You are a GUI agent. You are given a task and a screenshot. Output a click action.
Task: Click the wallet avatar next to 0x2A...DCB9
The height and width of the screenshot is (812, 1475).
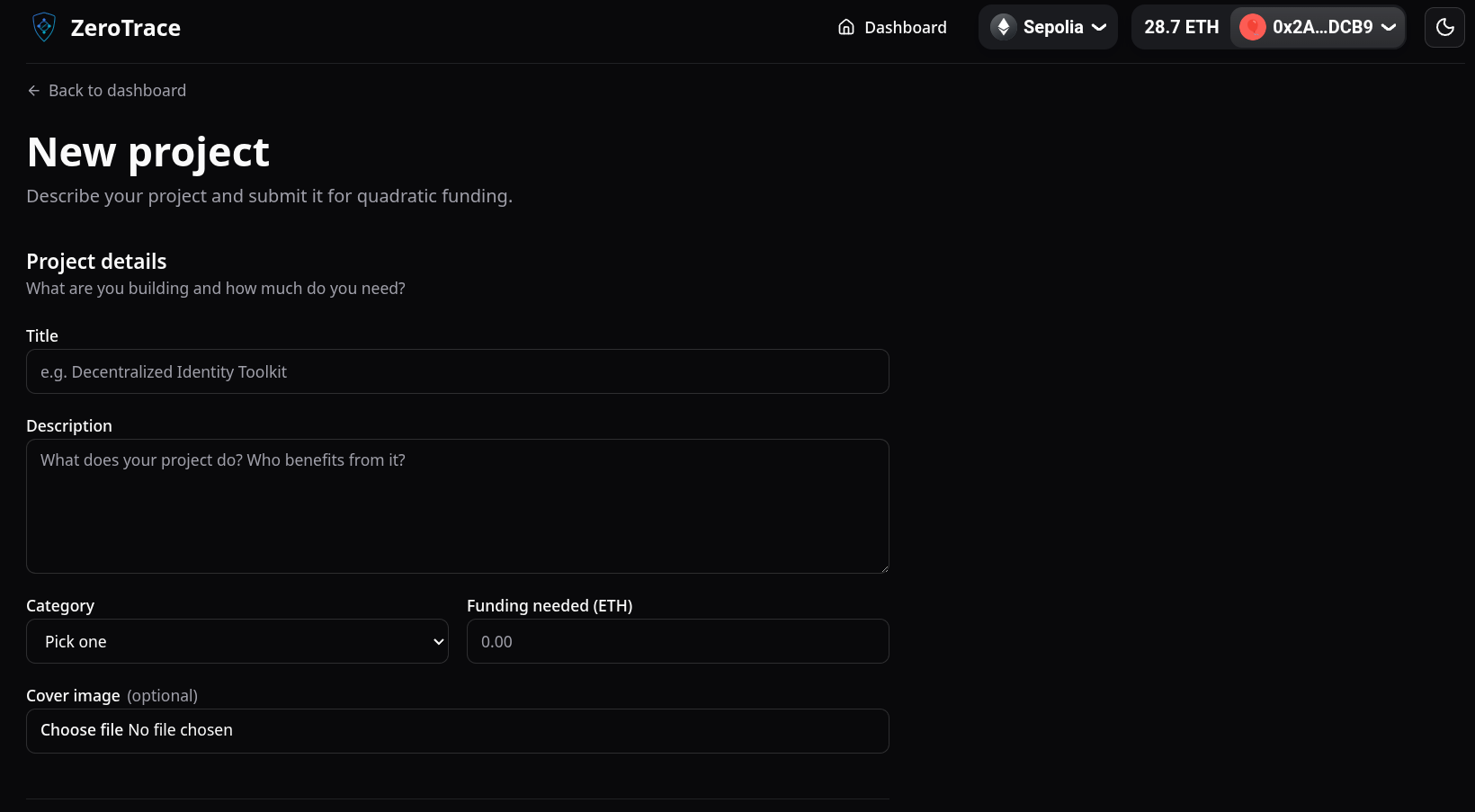click(x=1252, y=27)
